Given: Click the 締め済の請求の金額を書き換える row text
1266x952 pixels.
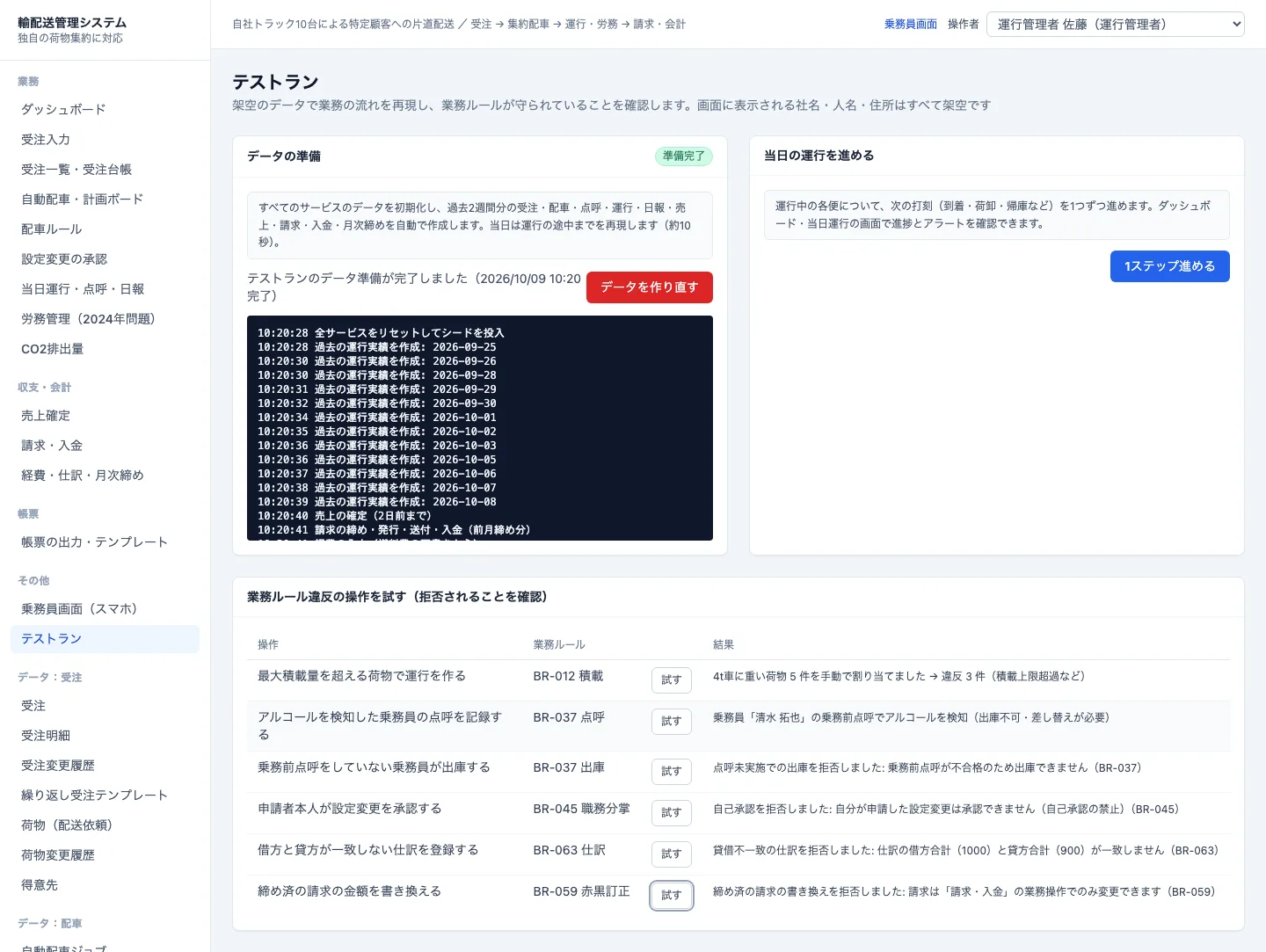Looking at the screenshot, I should (350, 891).
